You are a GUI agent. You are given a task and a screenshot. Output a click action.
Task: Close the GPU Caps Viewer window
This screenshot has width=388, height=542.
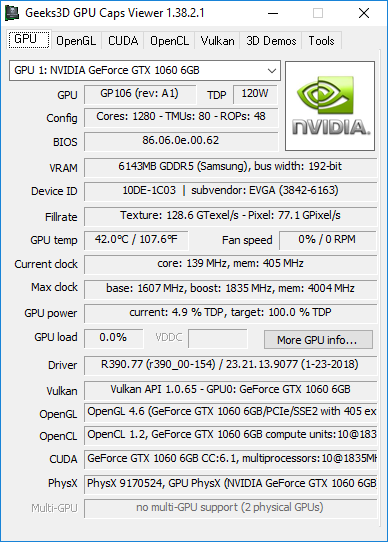click(364, 13)
